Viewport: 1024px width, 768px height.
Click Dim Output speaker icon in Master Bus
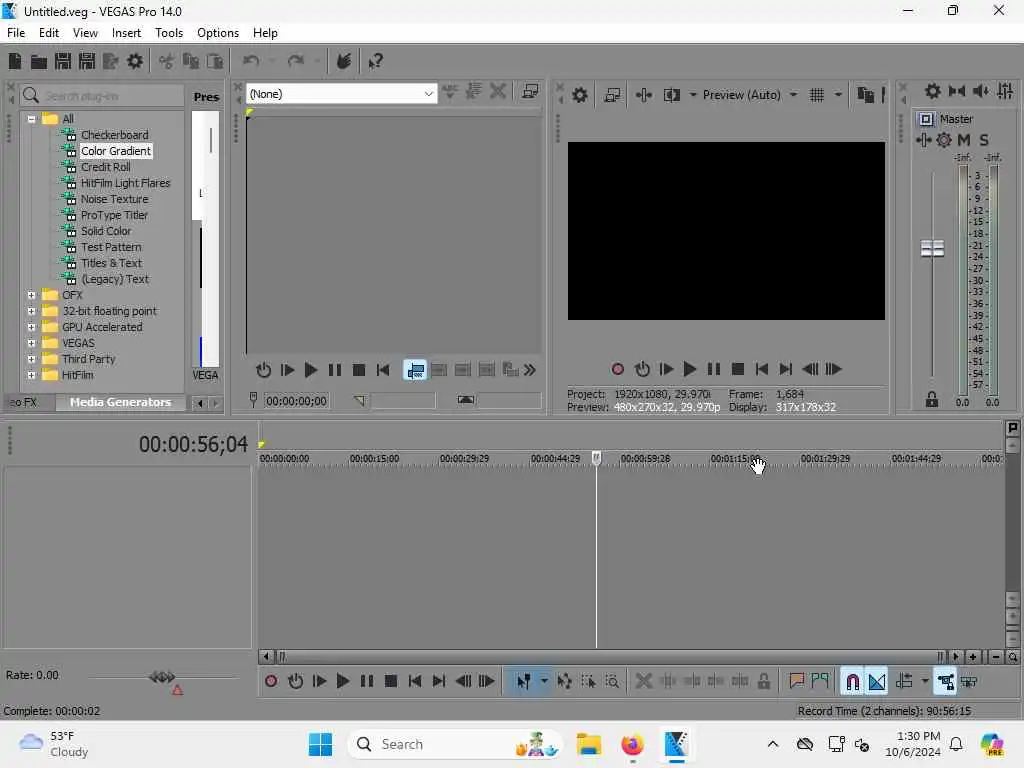coord(980,91)
